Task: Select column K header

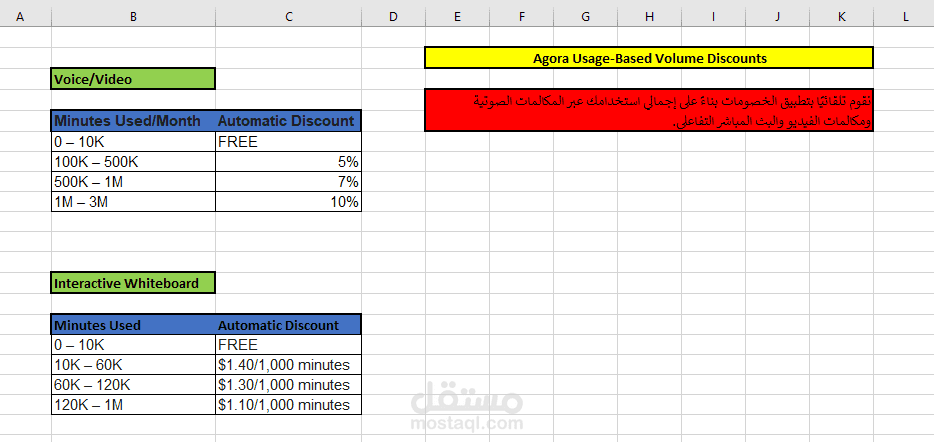Action: click(x=842, y=17)
